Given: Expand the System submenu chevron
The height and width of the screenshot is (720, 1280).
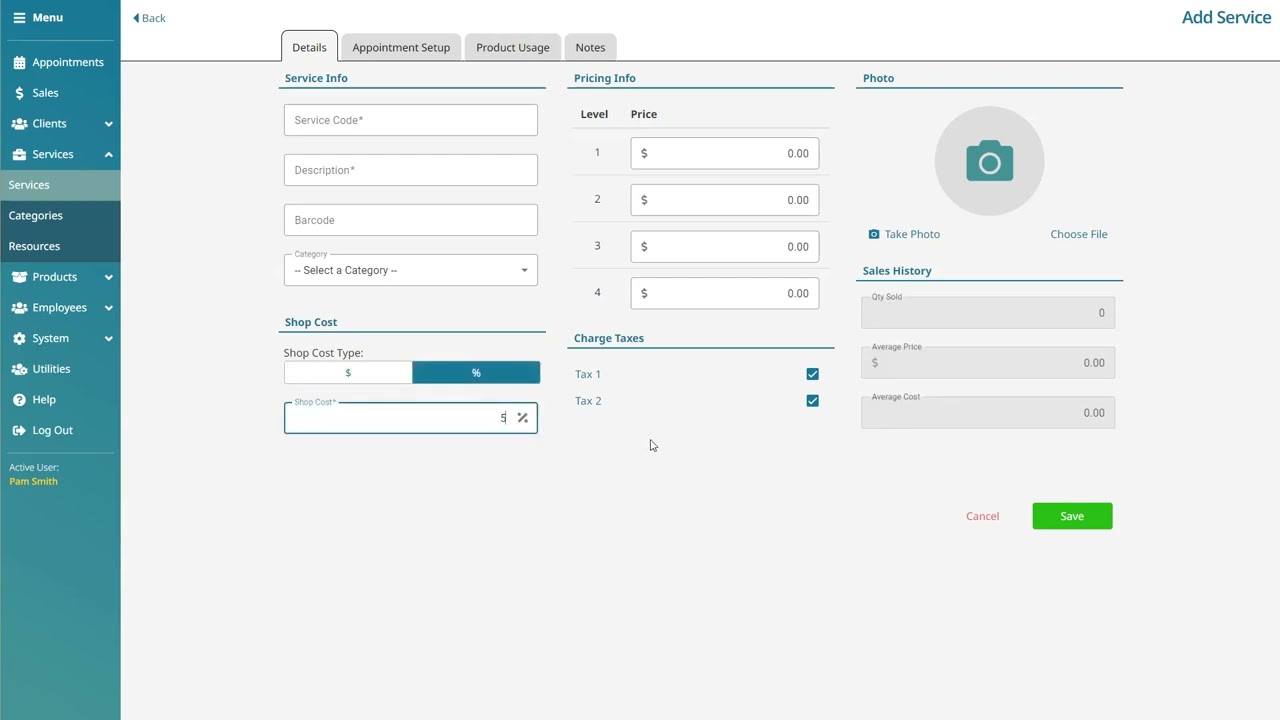Looking at the screenshot, I should [x=108, y=339].
